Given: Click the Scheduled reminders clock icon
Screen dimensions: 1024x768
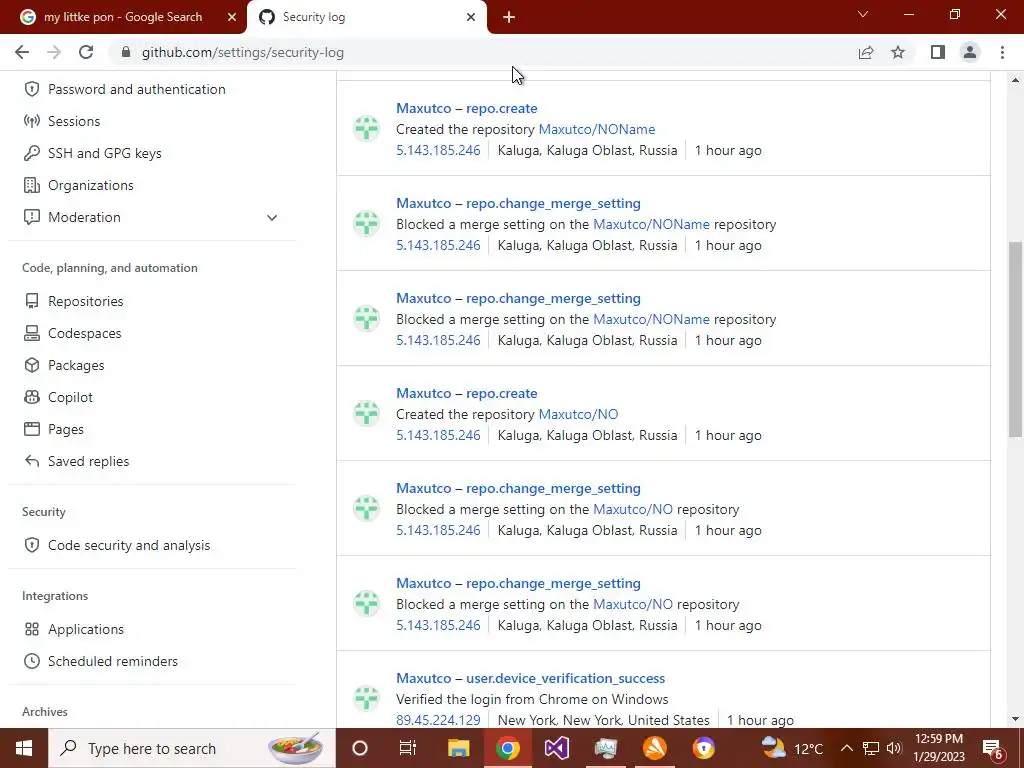Looking at the screenshot, I should [31, 661].
